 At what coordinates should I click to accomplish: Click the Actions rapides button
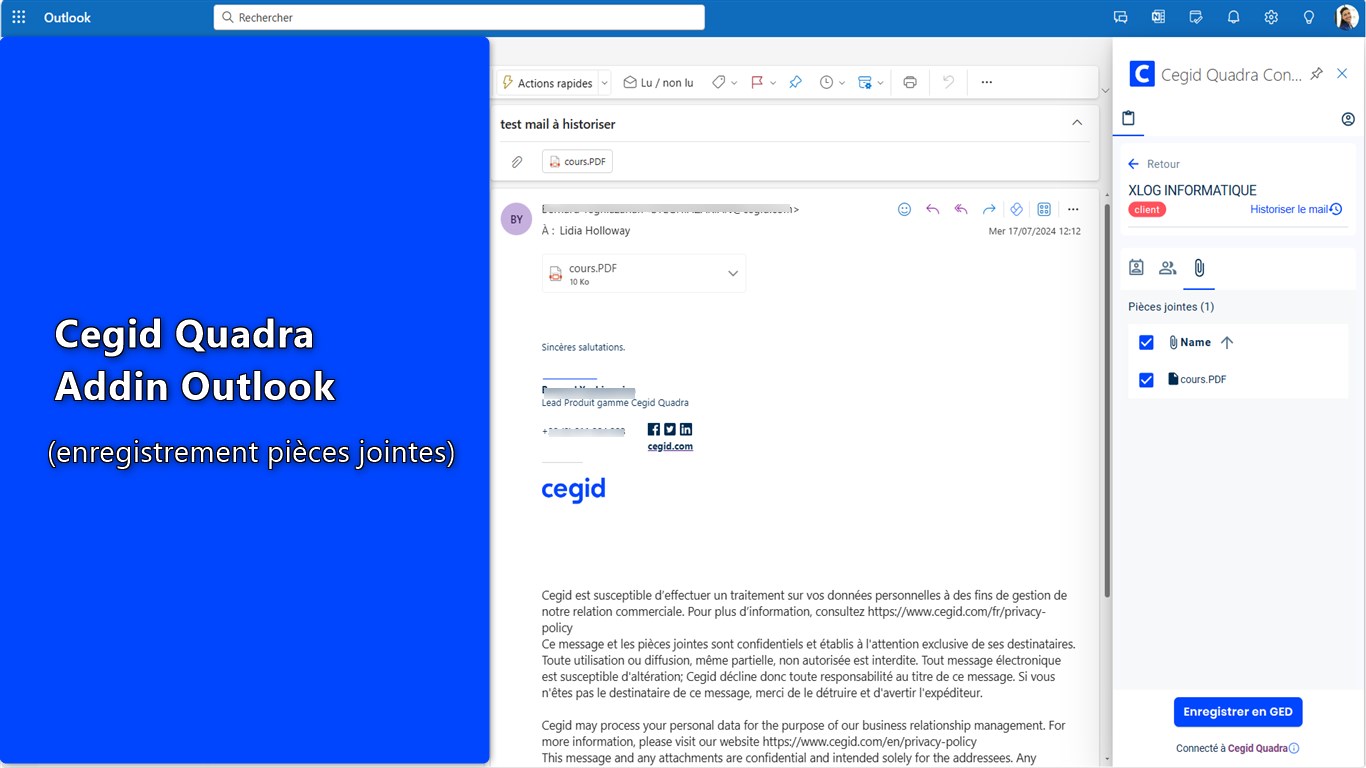pyautogui.click(x=547, y=83)
